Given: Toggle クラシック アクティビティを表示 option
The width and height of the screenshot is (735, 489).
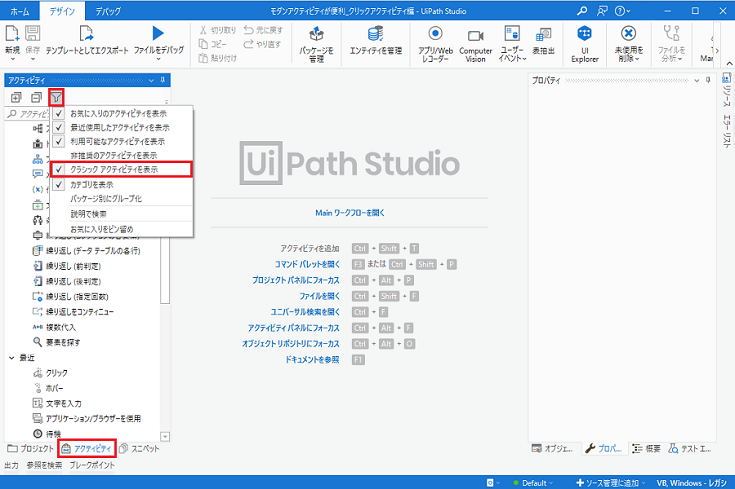Looking at the screenshot, I should [113, 170].
